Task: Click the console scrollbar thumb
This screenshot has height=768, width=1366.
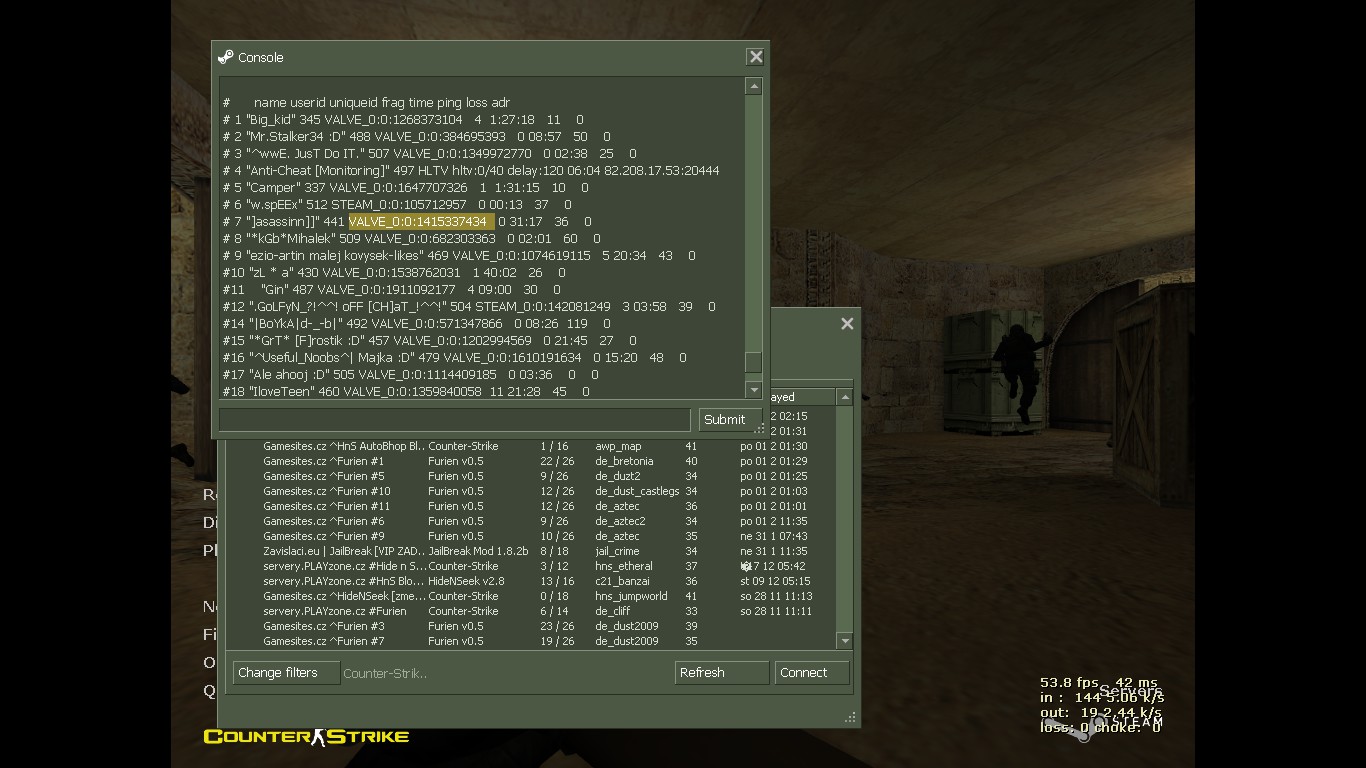Action: coord(754,363)
